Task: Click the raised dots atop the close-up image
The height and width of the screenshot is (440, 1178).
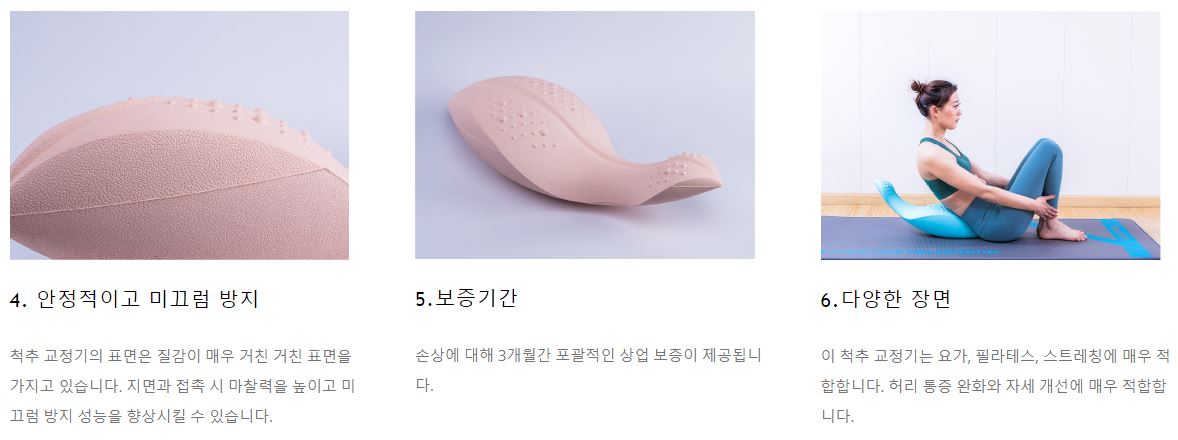Action: [x=225, y=113]
